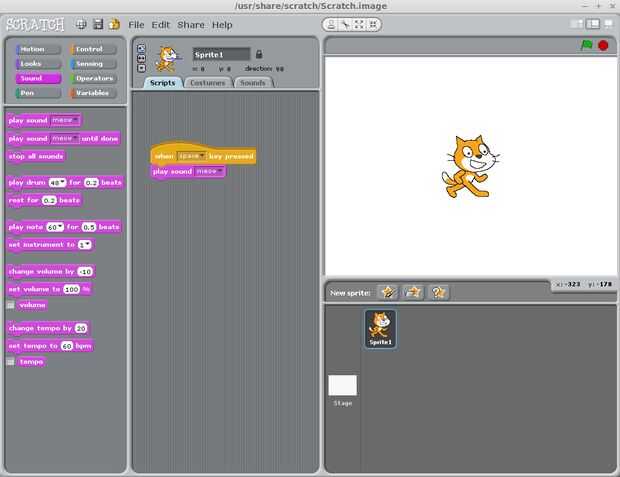Select the Sound block category
Viewport: 620px width, 477px height.
point(38,78)
